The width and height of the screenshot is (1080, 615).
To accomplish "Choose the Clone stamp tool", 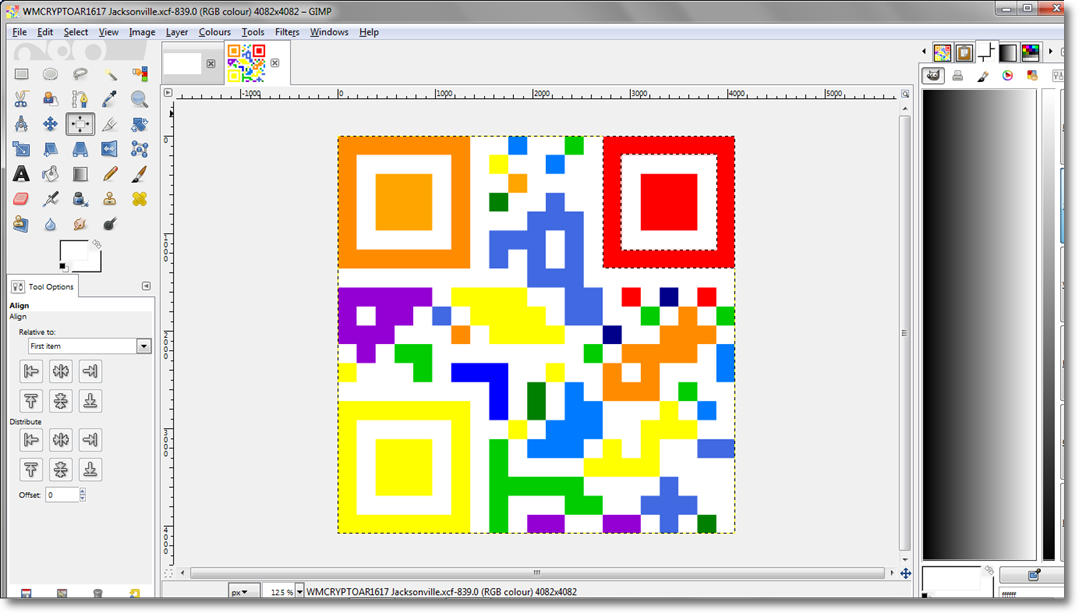I will click(110, 199).
